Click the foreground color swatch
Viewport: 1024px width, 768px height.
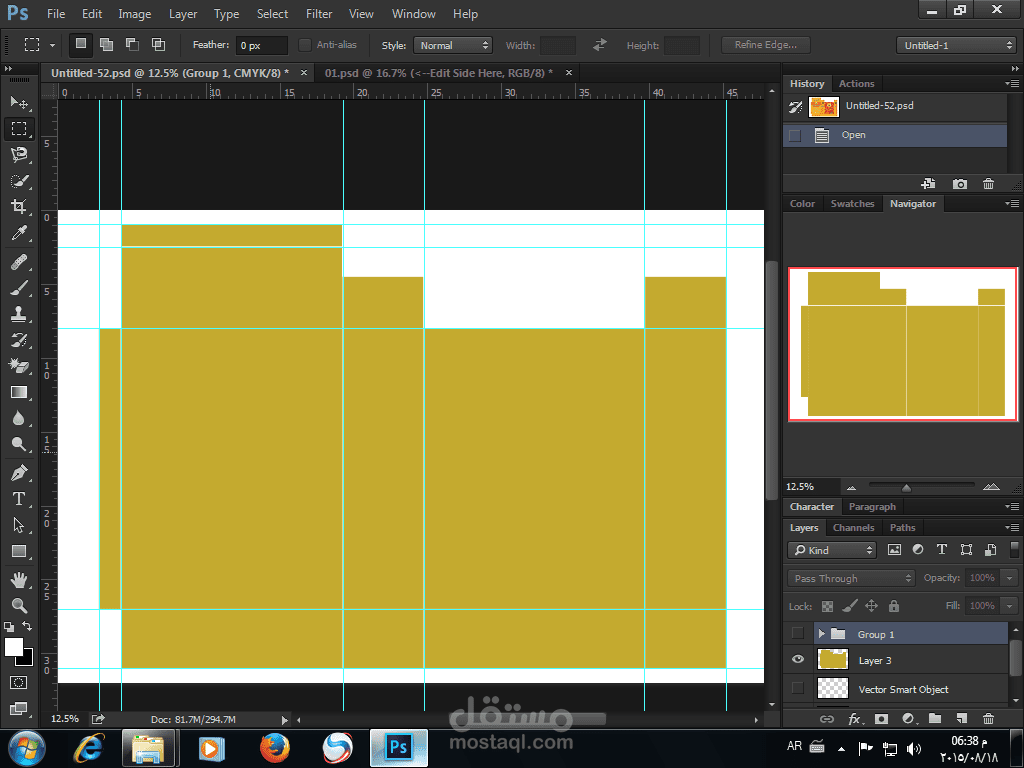click(x=13, y=647)
